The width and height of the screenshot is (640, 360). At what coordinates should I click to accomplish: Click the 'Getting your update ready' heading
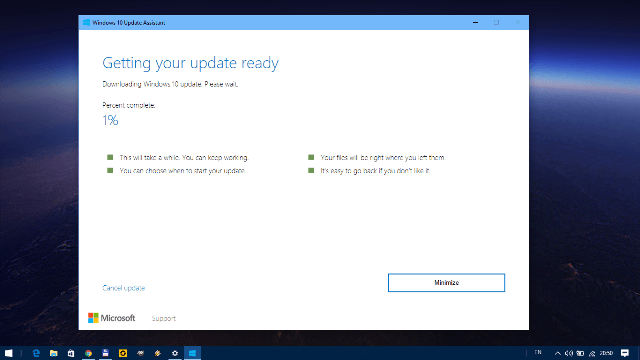pos(190,63)
